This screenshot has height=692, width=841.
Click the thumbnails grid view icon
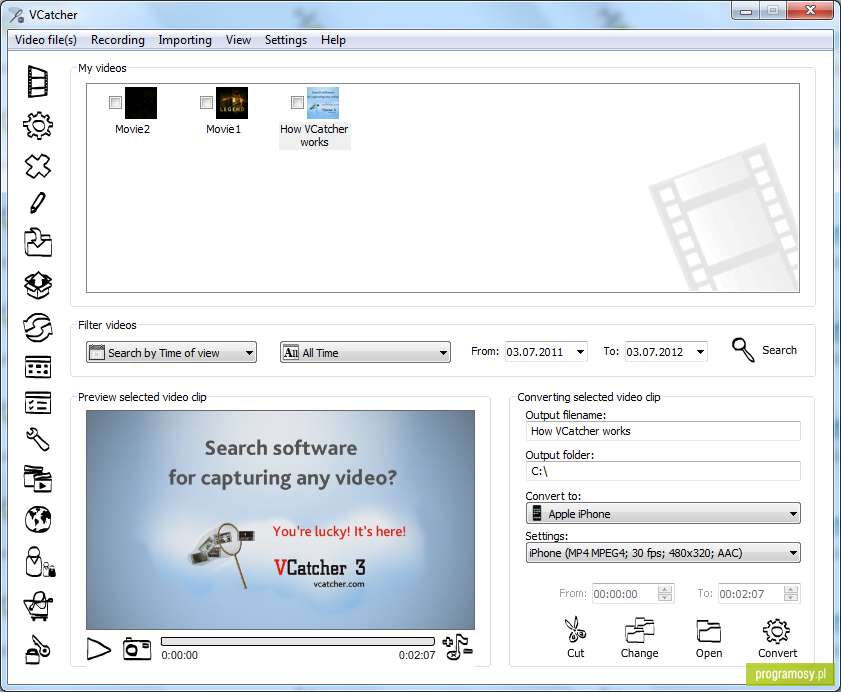click(x=38, y=367)
